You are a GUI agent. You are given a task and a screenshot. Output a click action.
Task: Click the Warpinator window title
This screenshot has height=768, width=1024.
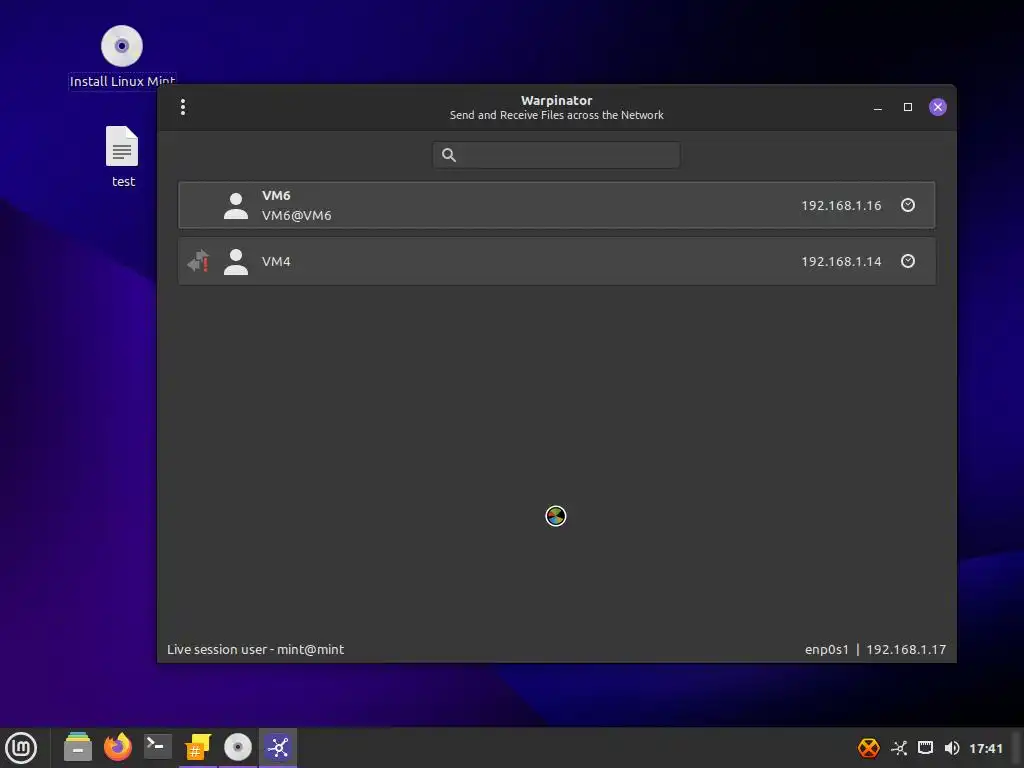[556, 101]
